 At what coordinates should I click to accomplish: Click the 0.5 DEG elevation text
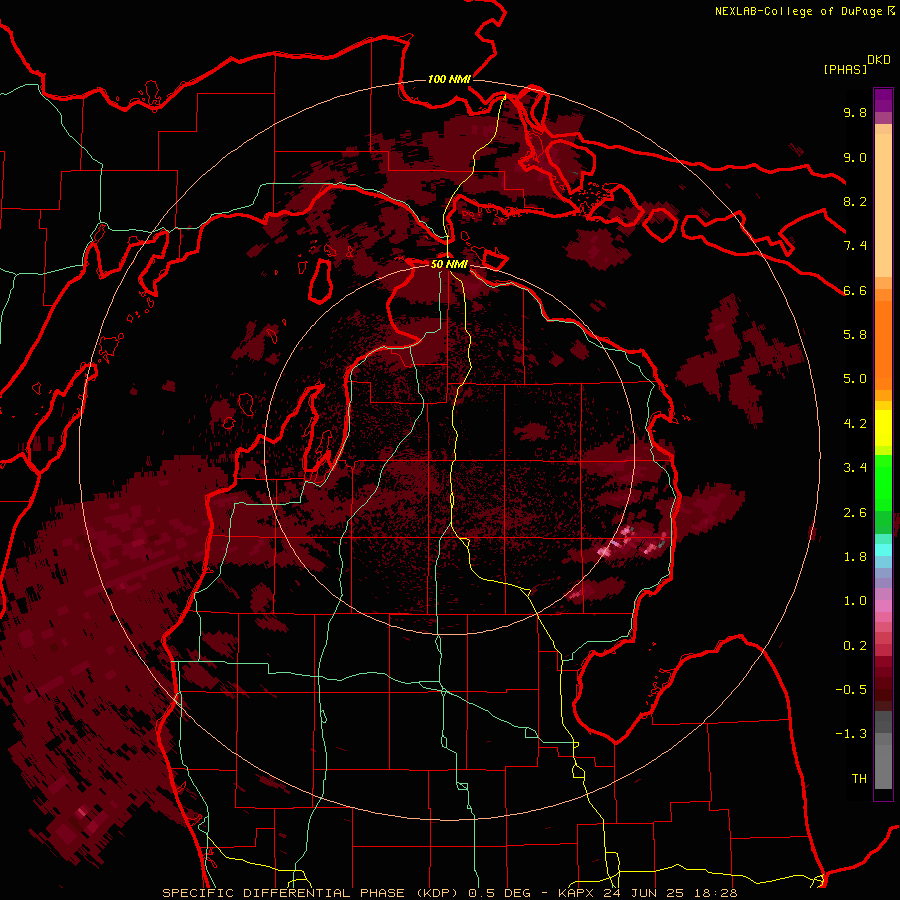click(x=499, y=893)
